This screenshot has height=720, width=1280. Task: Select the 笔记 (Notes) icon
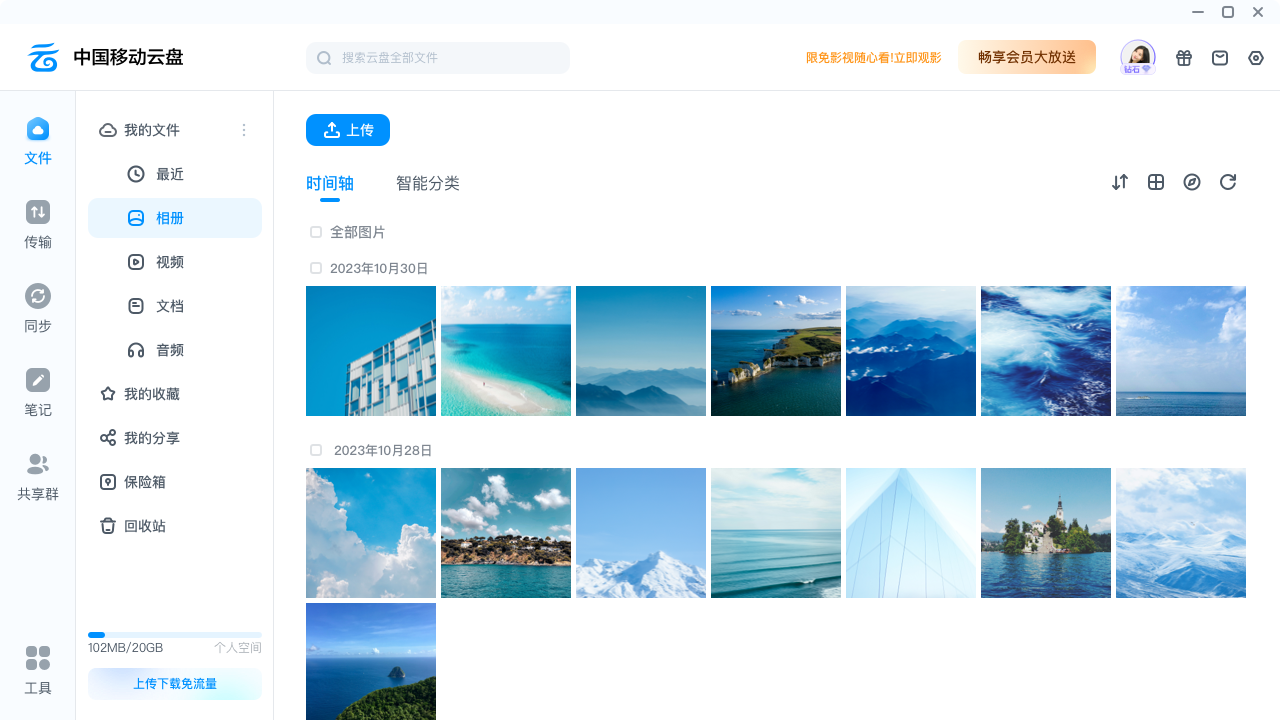37,380
